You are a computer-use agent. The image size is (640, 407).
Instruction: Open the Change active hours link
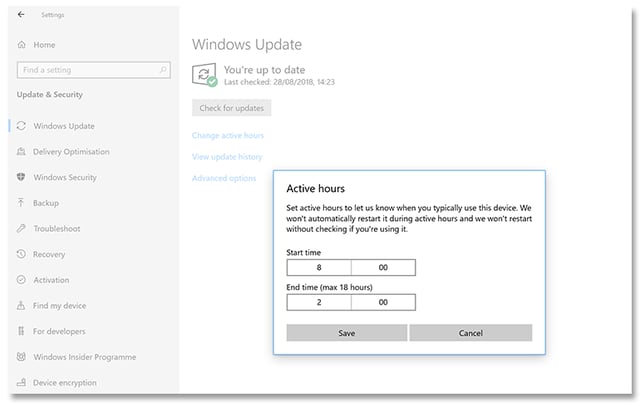228,135
